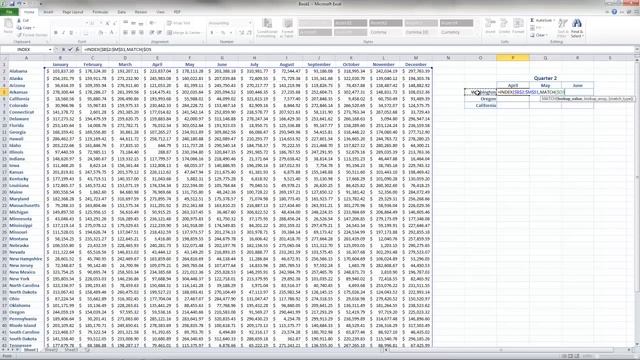Open the File tab
640x360 pixels.
point(9,12)
